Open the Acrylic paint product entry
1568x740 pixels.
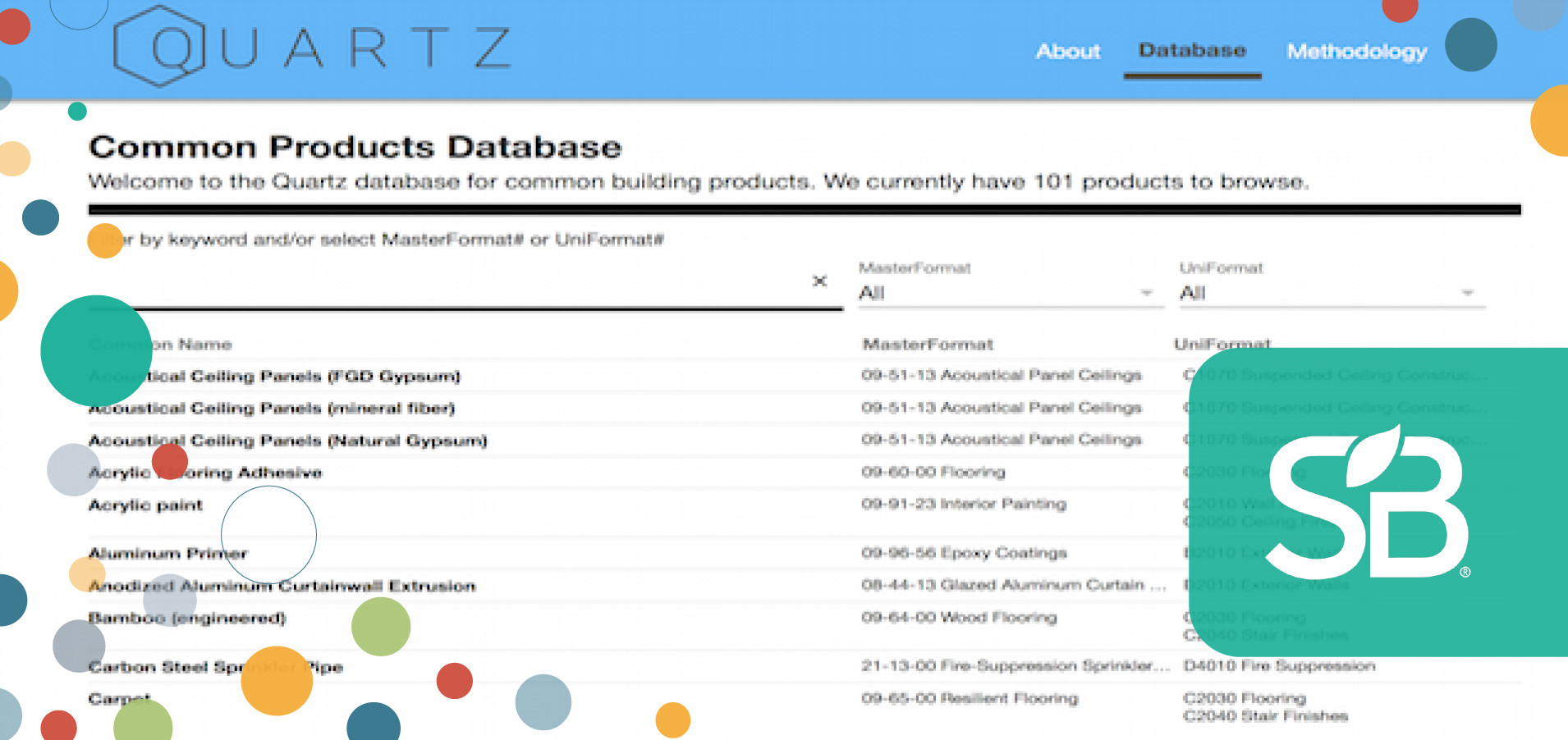click(145, 505)
